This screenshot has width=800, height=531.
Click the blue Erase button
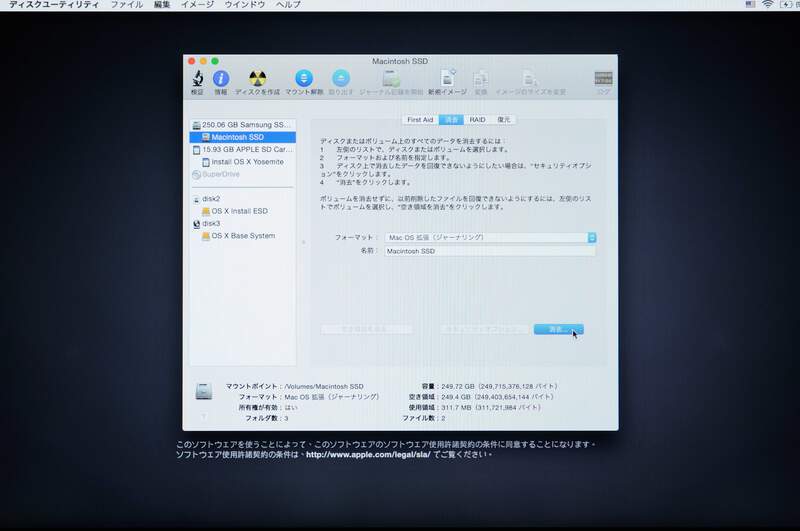(559, 330)
